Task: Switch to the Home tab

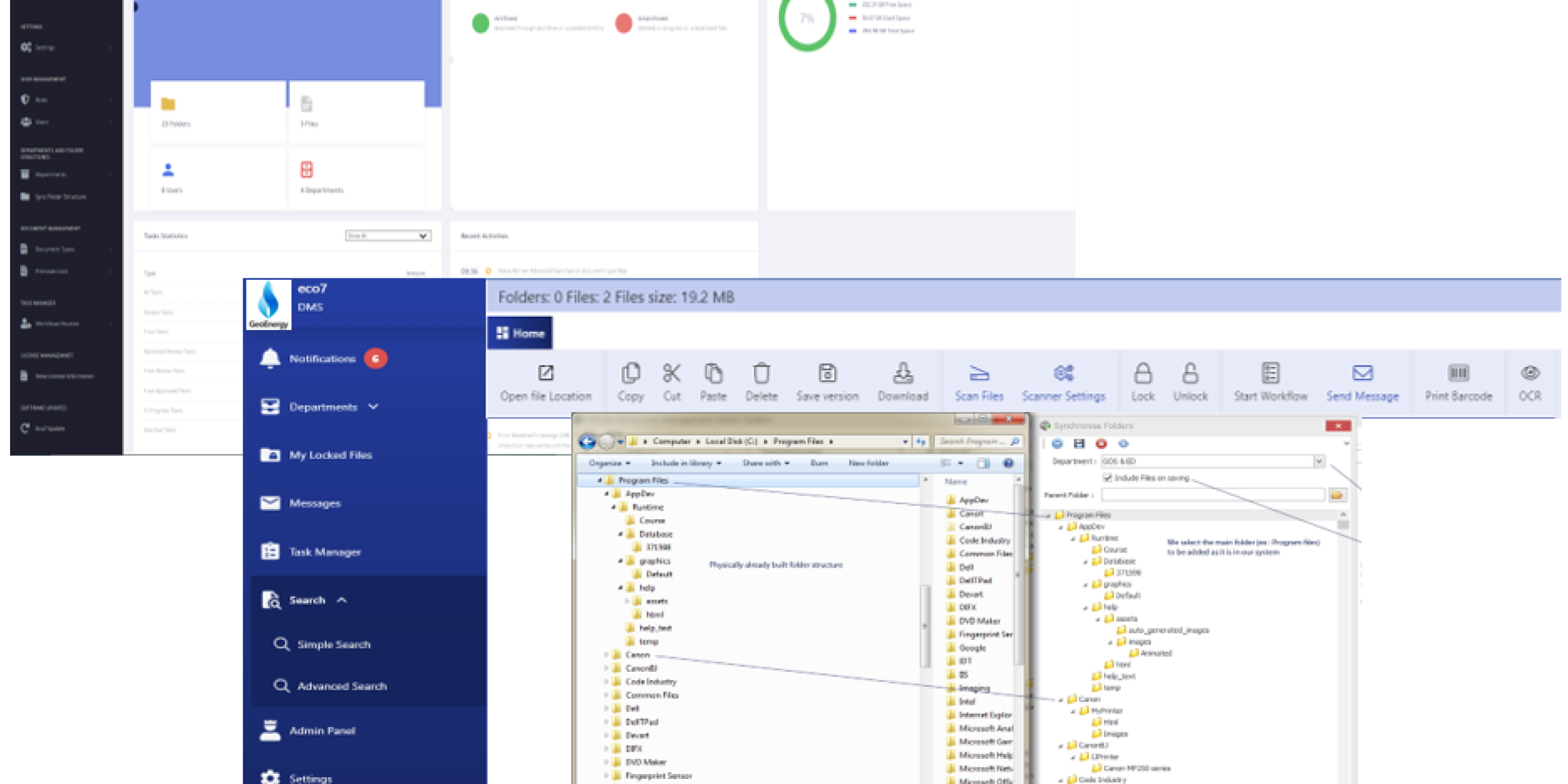Action: coord(520,333)
